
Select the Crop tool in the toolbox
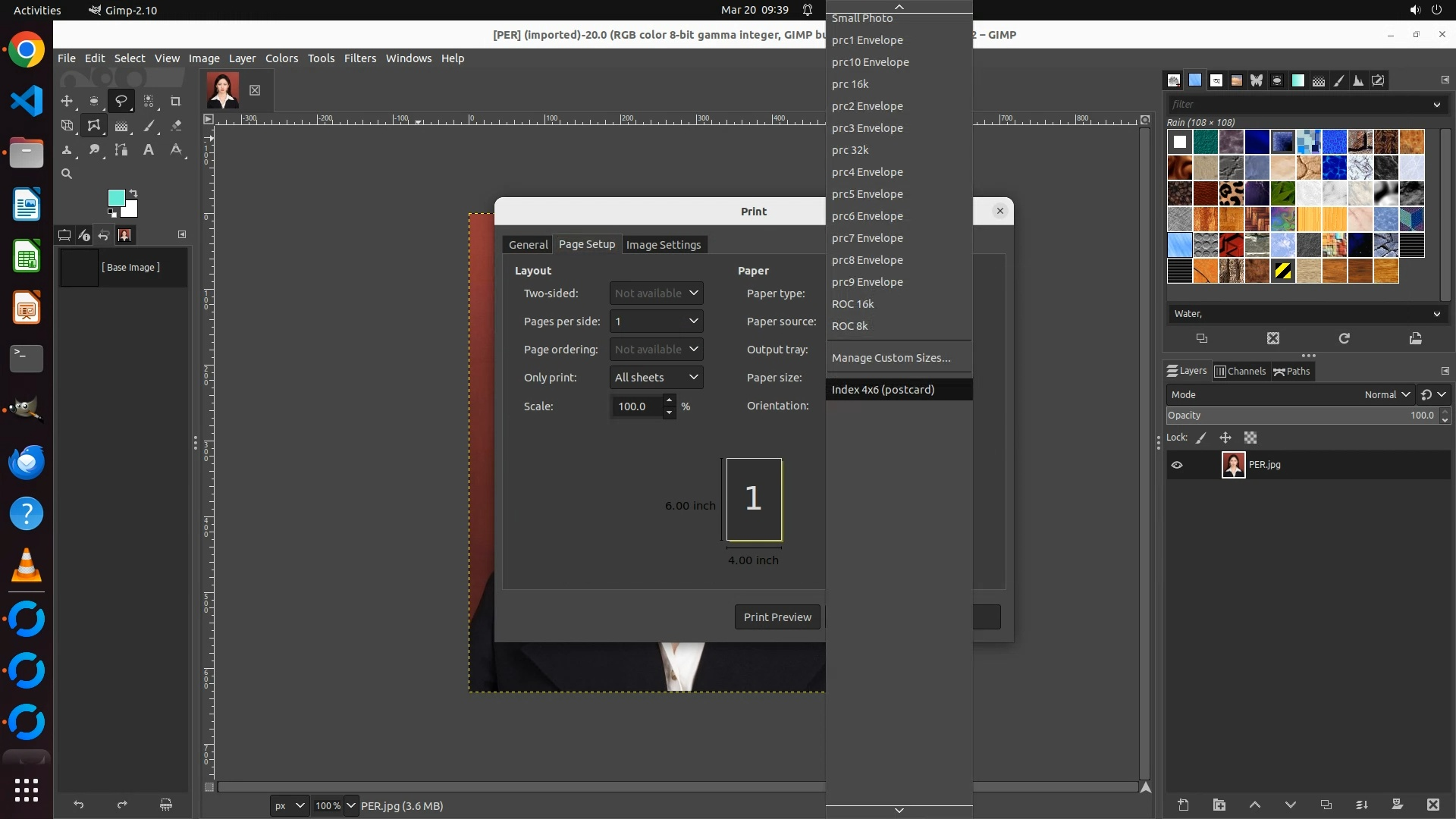click(x=176, y=101)
